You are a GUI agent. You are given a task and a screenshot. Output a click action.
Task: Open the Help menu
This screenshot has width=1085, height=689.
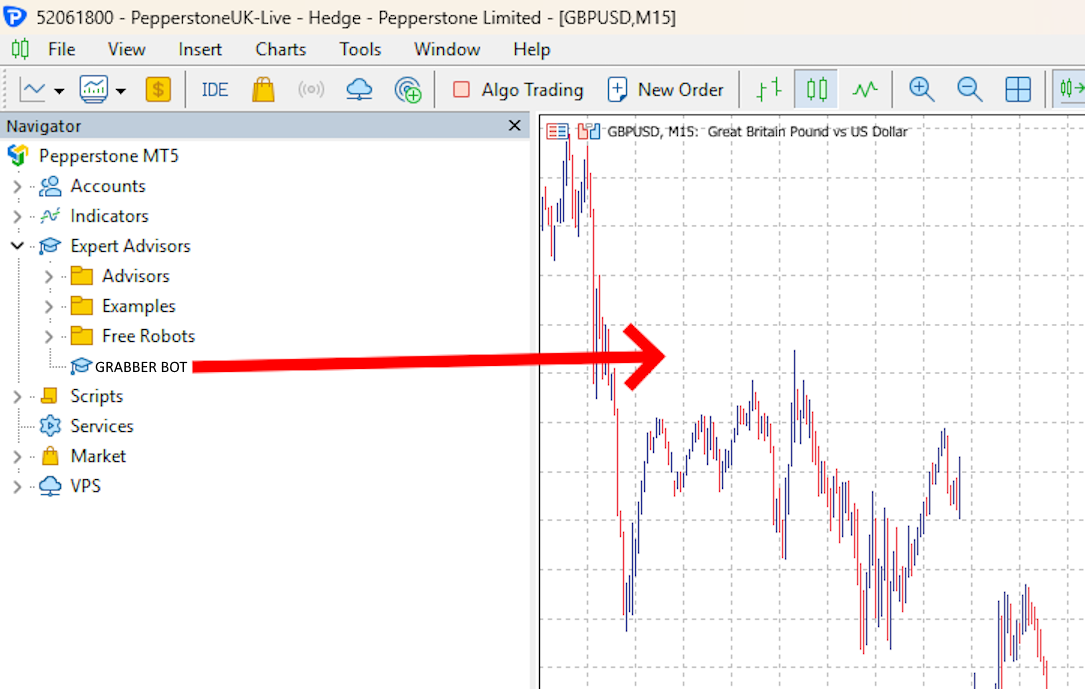[x=531, y=50]
